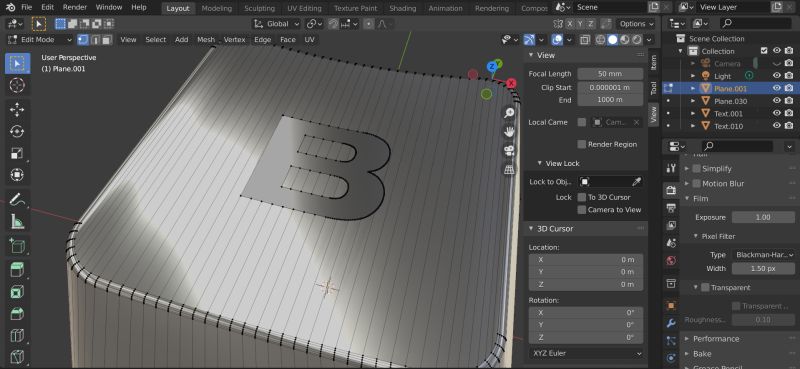
Task: Switch to edge select mode
Action: pyautogui.click(x=95, y=40)
